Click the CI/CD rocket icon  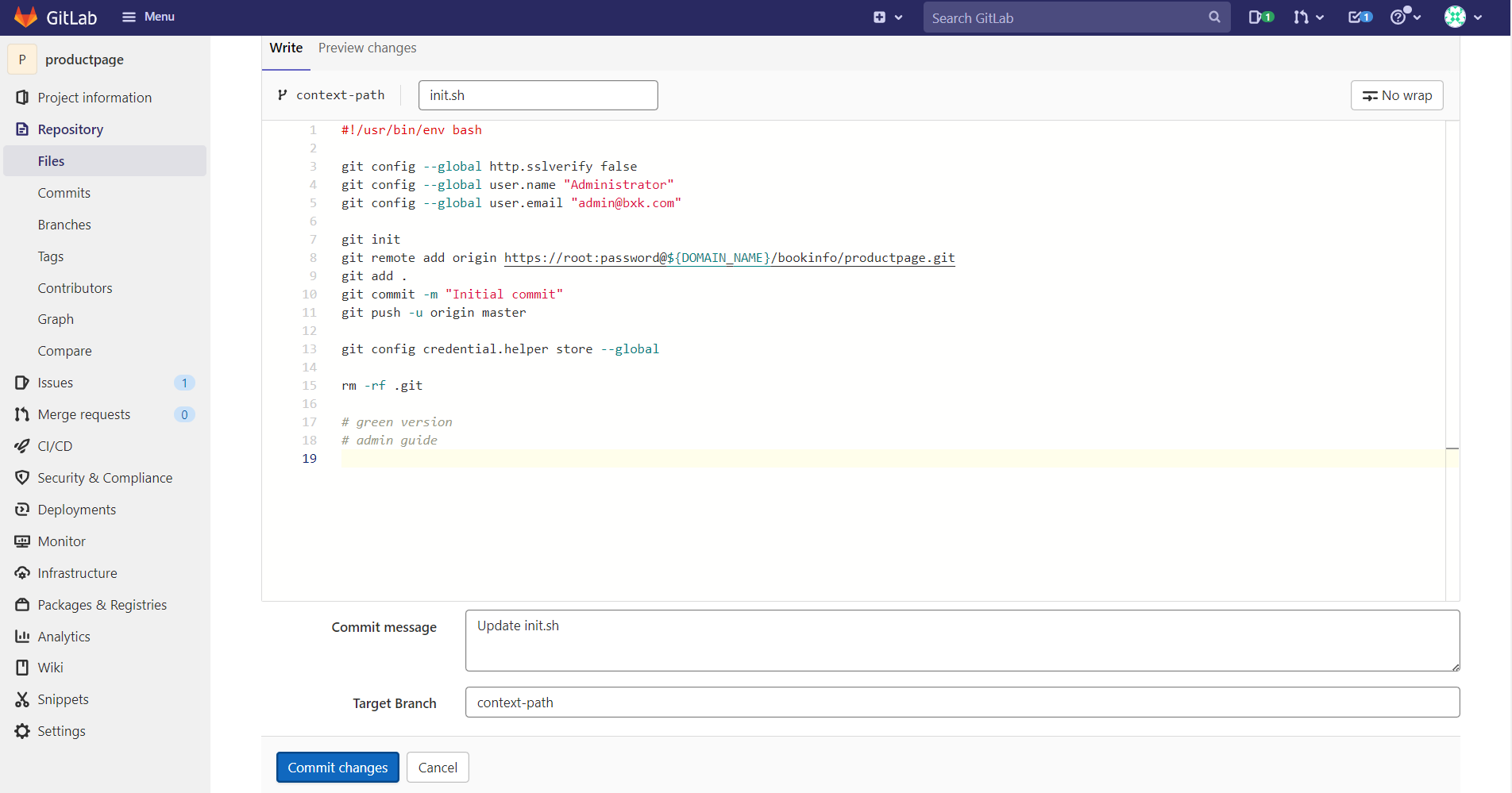(x=22, y=446)
